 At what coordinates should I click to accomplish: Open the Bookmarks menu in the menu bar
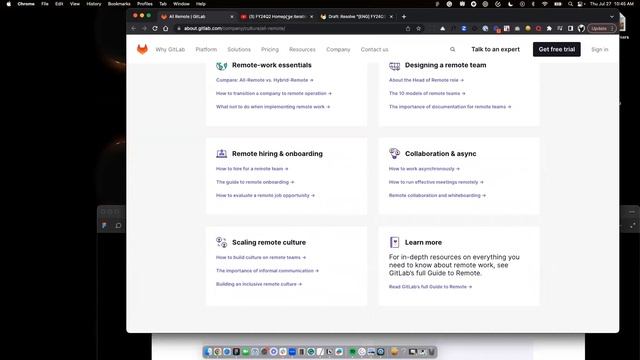[119, 4]
